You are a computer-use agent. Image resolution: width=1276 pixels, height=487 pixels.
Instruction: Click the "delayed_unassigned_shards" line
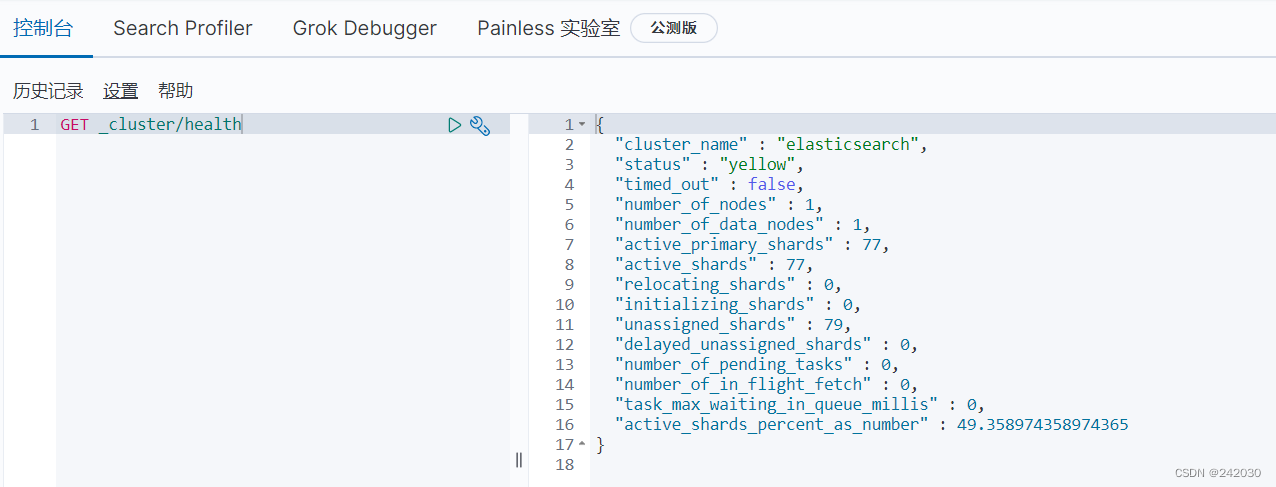(x=767, y=345)
